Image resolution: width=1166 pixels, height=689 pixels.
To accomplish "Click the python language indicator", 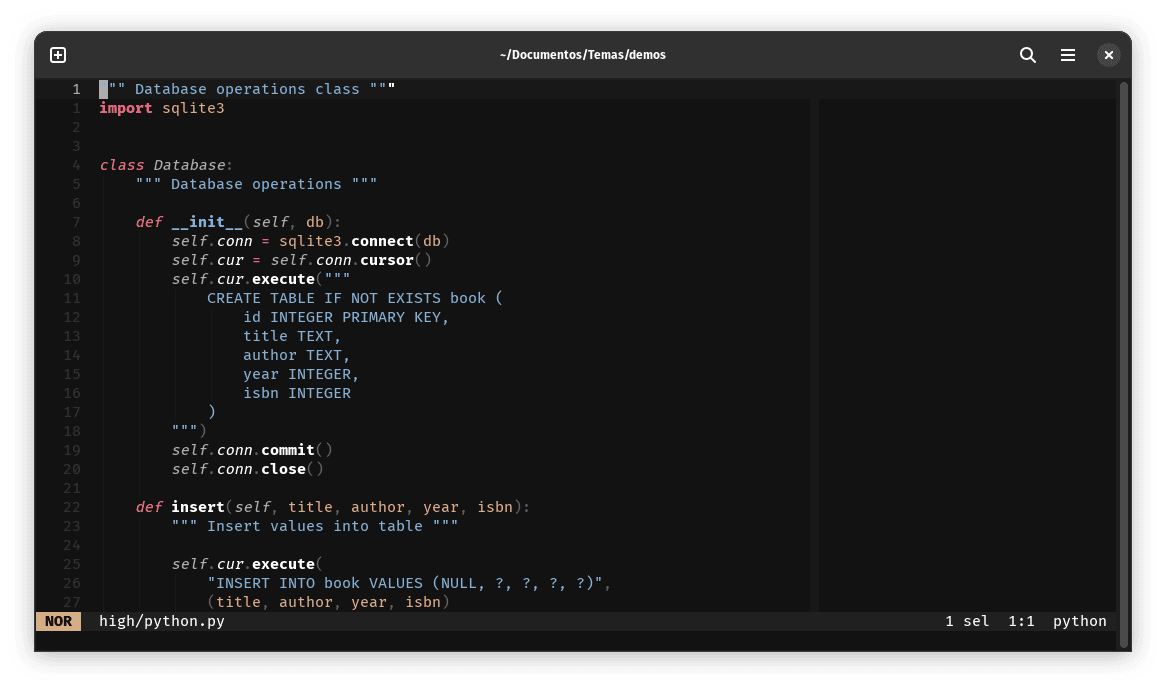I will pyautogui.click(x=1080, y=621).
